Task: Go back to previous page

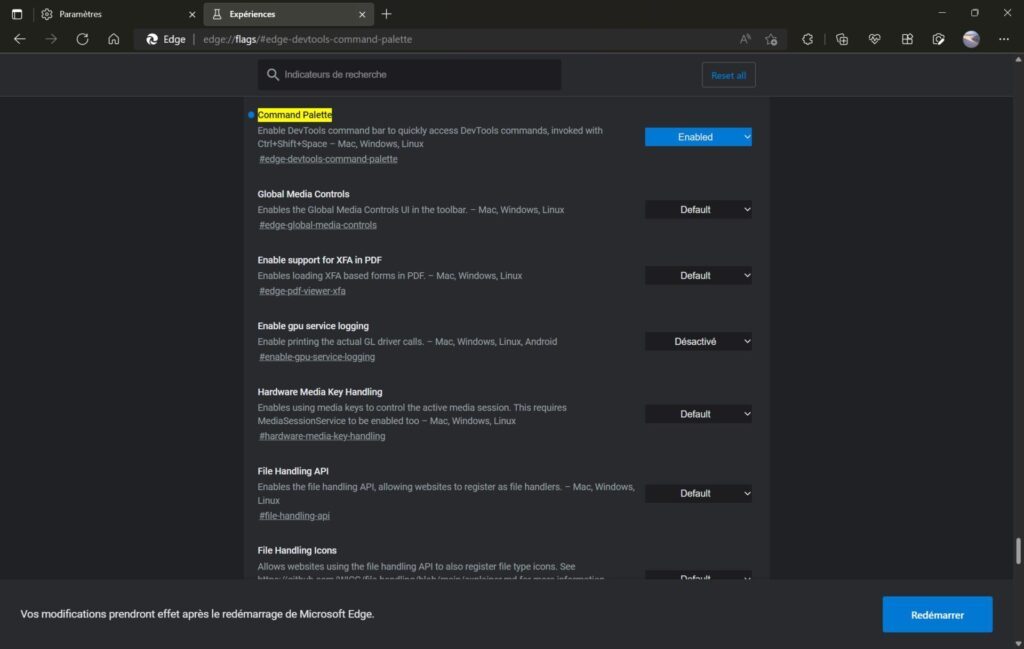Action: pos(20,39)
